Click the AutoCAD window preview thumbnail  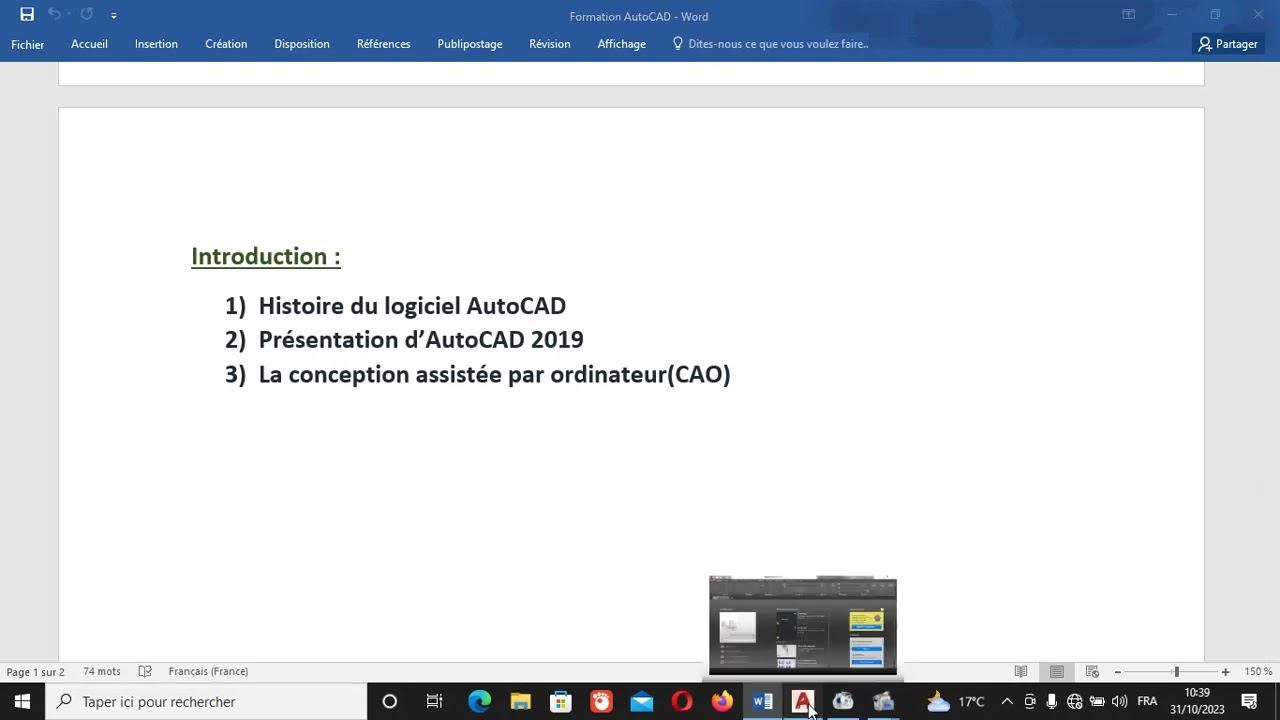tap(803, 625)
